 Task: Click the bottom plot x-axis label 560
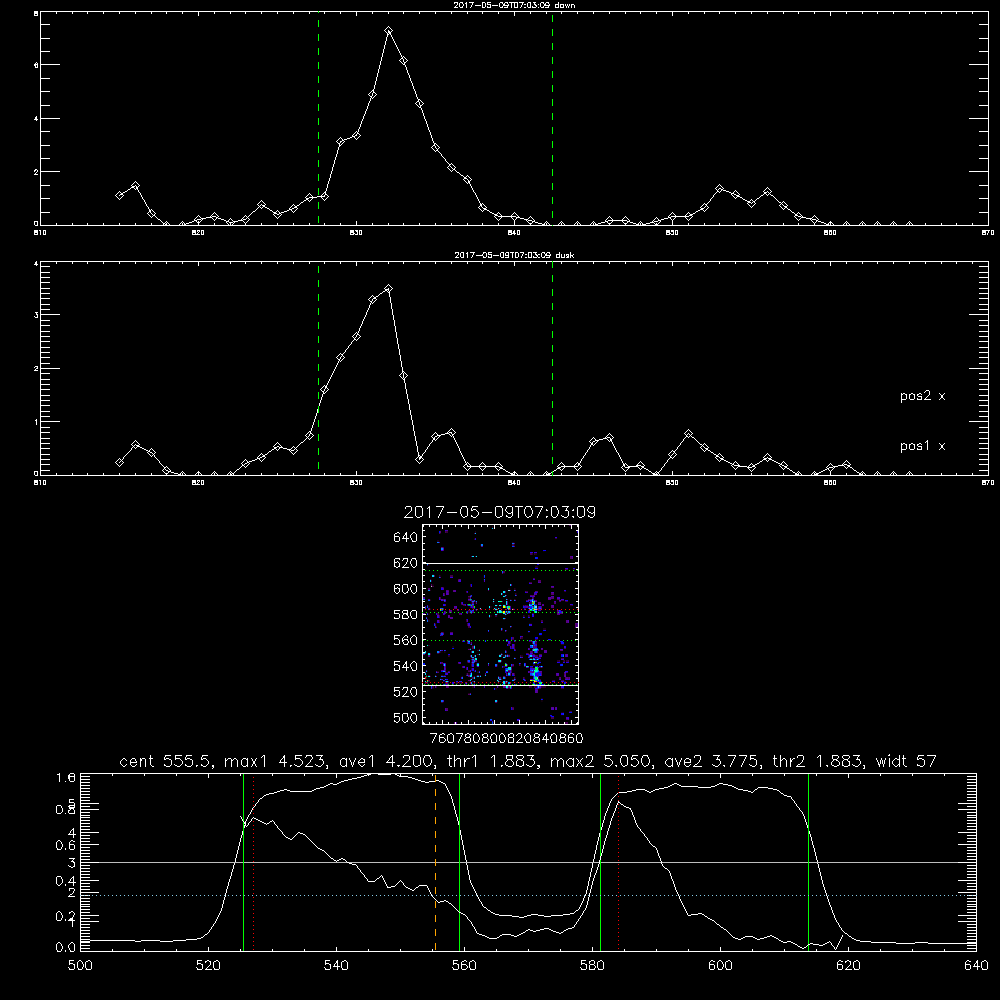point(464,966)
